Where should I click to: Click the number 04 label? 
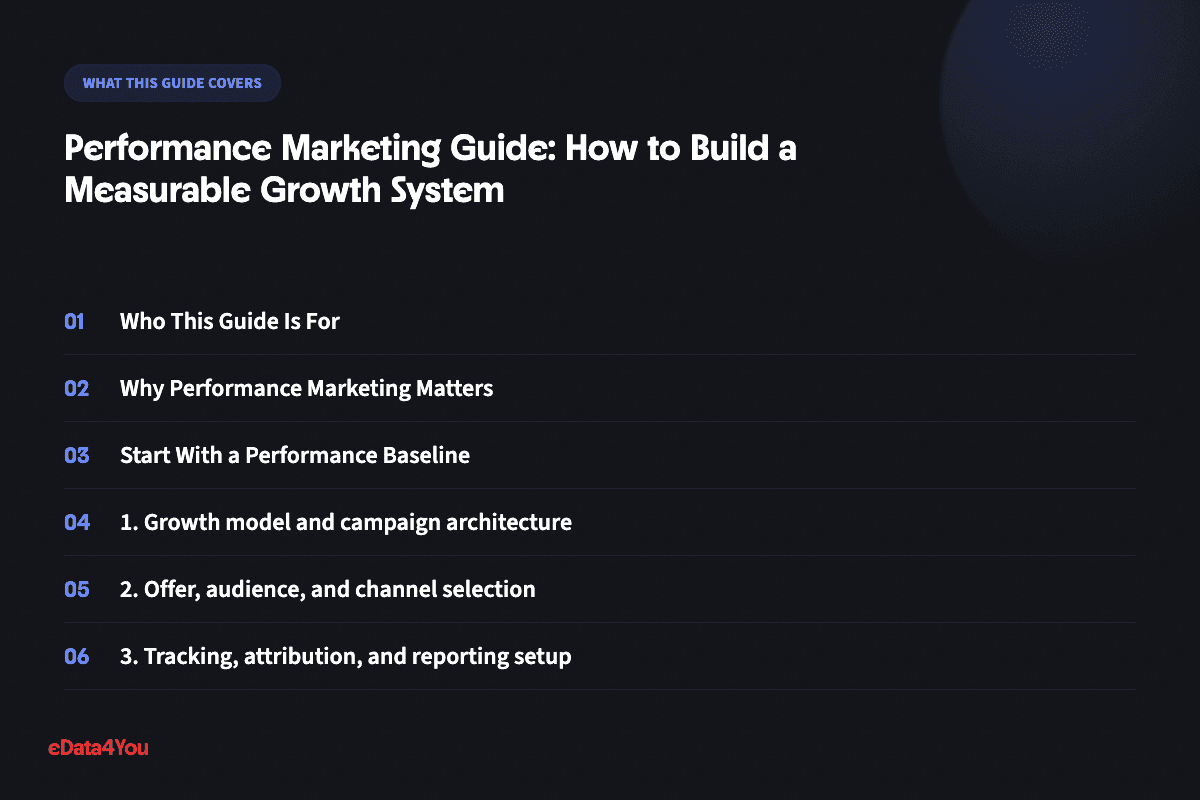coord(77,522)
